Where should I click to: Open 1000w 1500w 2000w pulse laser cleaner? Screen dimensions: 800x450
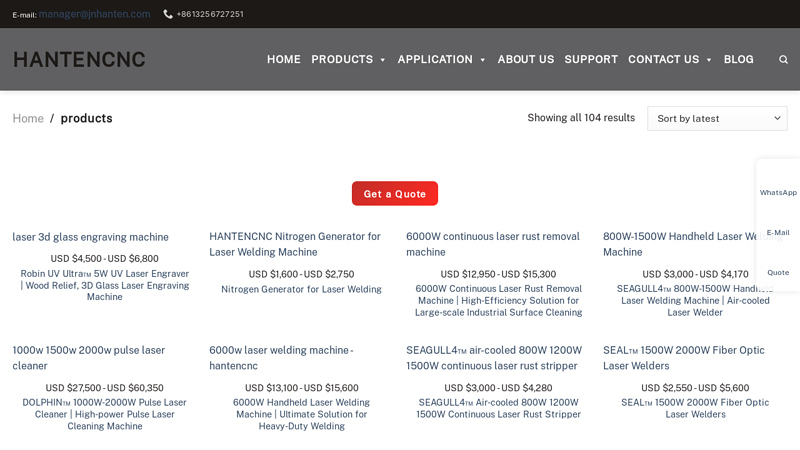(88, 358)
